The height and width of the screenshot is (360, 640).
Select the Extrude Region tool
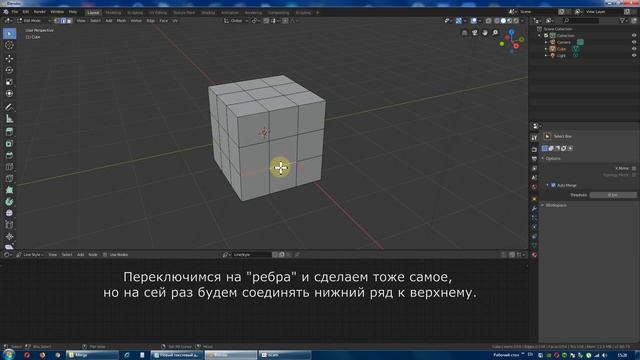coord(9,132)
